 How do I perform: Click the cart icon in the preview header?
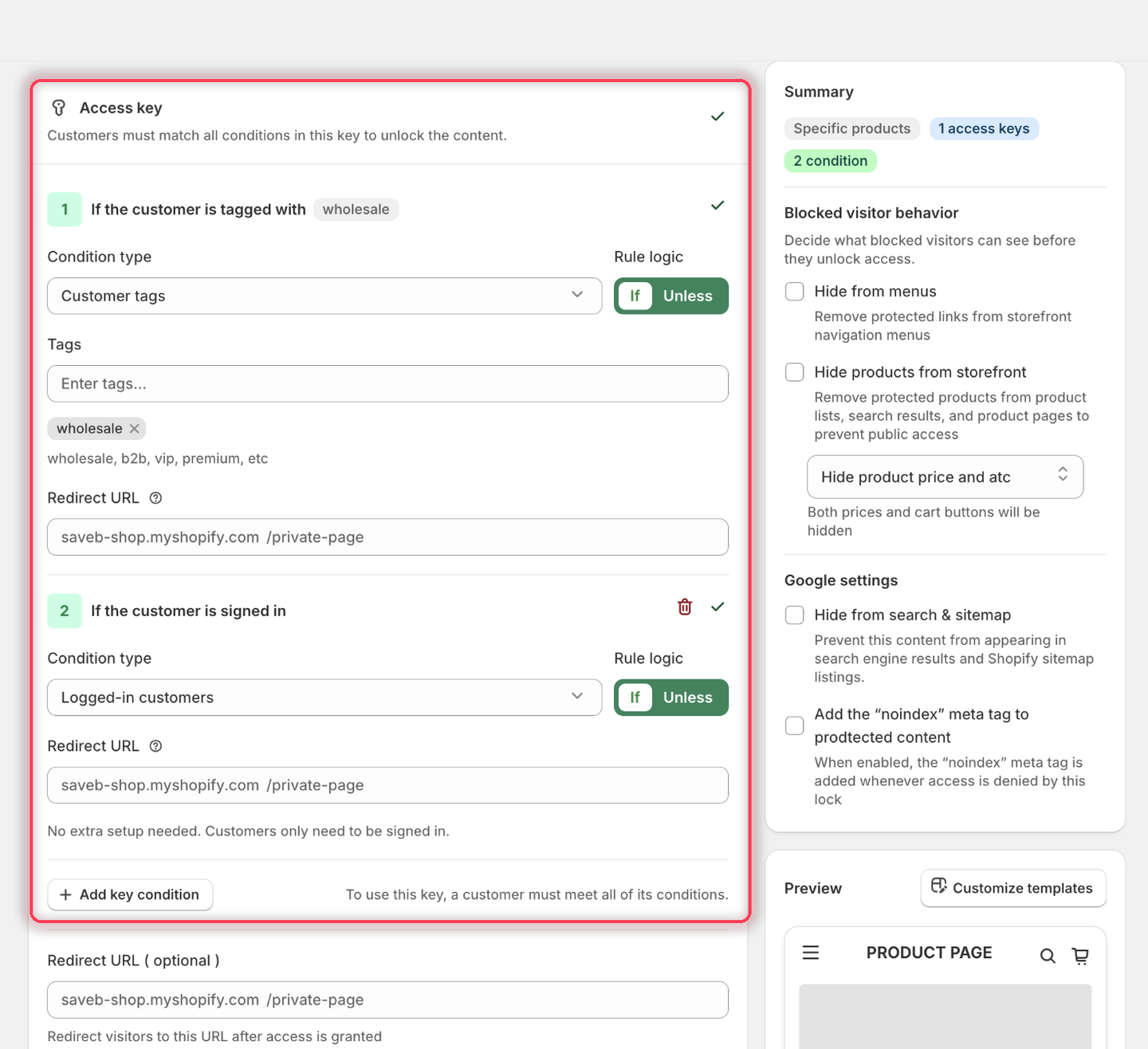[1080, 956]
